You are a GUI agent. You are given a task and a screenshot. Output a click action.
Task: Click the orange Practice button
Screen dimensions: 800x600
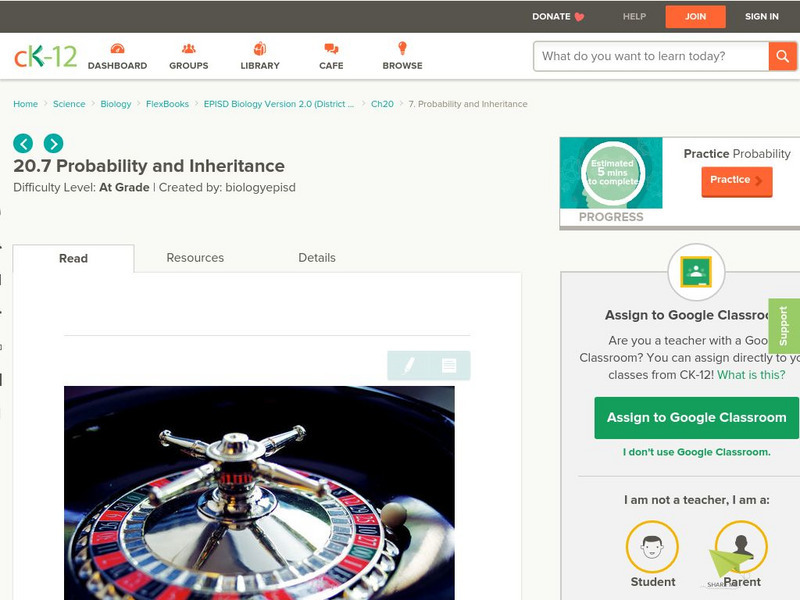click(737, 181)
